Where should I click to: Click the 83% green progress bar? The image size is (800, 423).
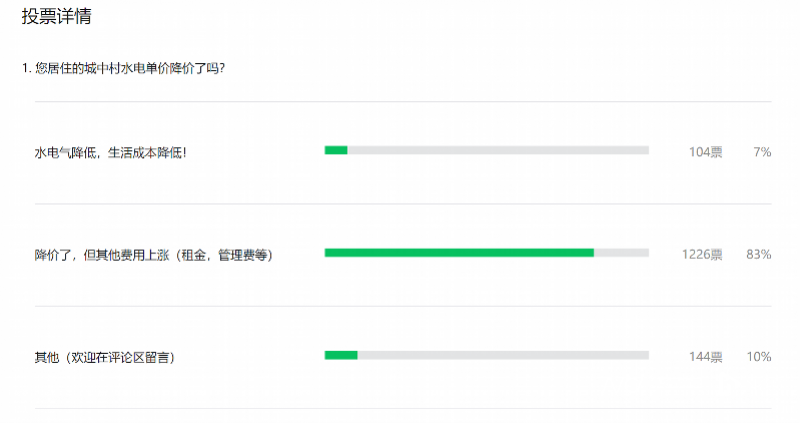coord(459,253)
